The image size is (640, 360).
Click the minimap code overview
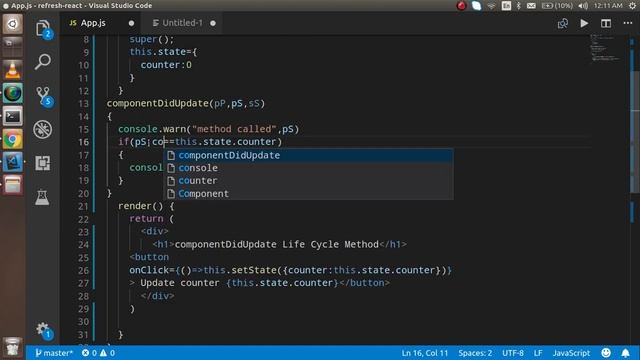tap(606, 48)
